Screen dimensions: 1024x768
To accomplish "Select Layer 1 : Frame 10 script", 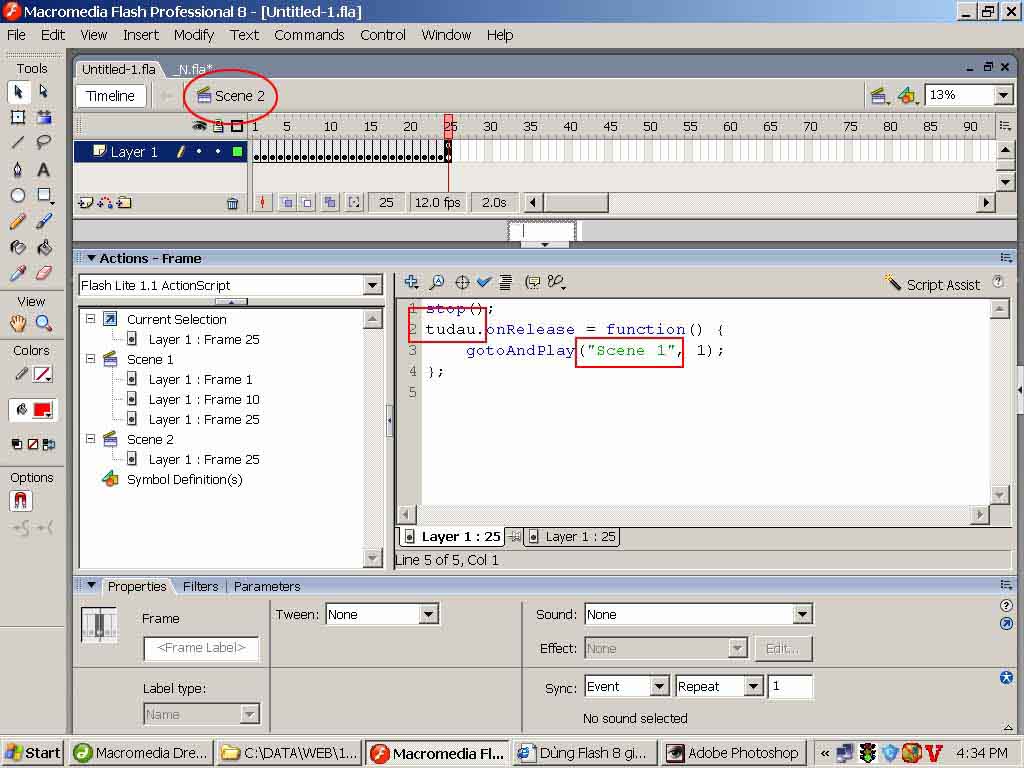I will click(x=203, y=400).
